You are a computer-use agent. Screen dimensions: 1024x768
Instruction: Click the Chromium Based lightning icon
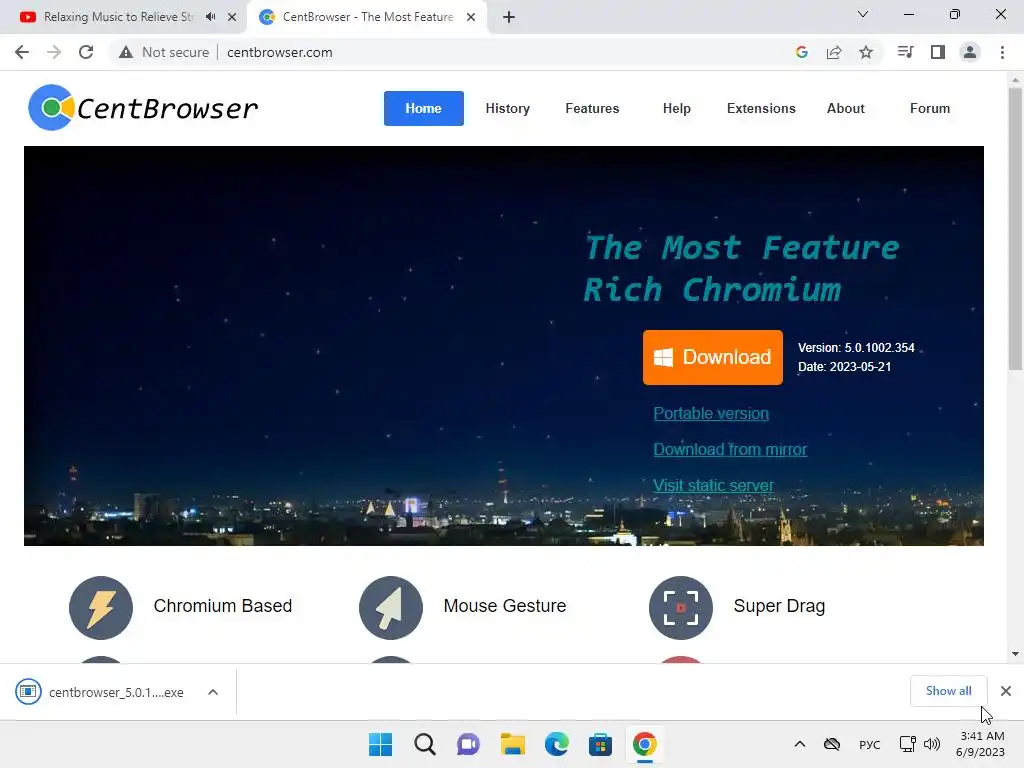pyautogui.click(x=101, y=607)
